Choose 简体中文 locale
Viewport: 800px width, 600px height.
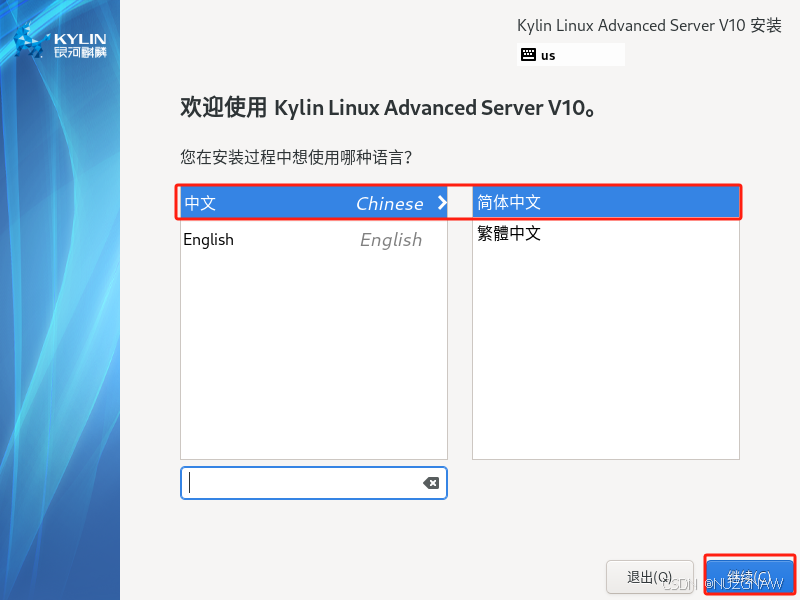click(606, 202)
